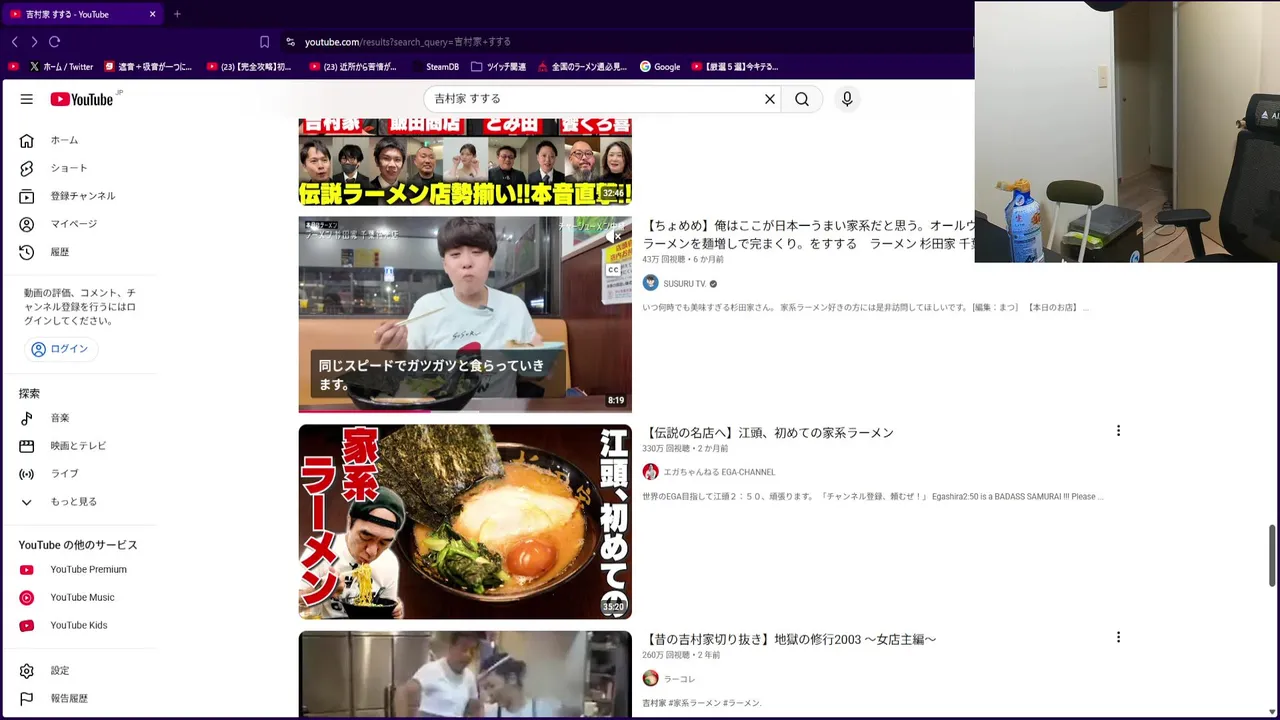Clear the search box with the X
1280x720 pixels.
click(x=770, y=99)
